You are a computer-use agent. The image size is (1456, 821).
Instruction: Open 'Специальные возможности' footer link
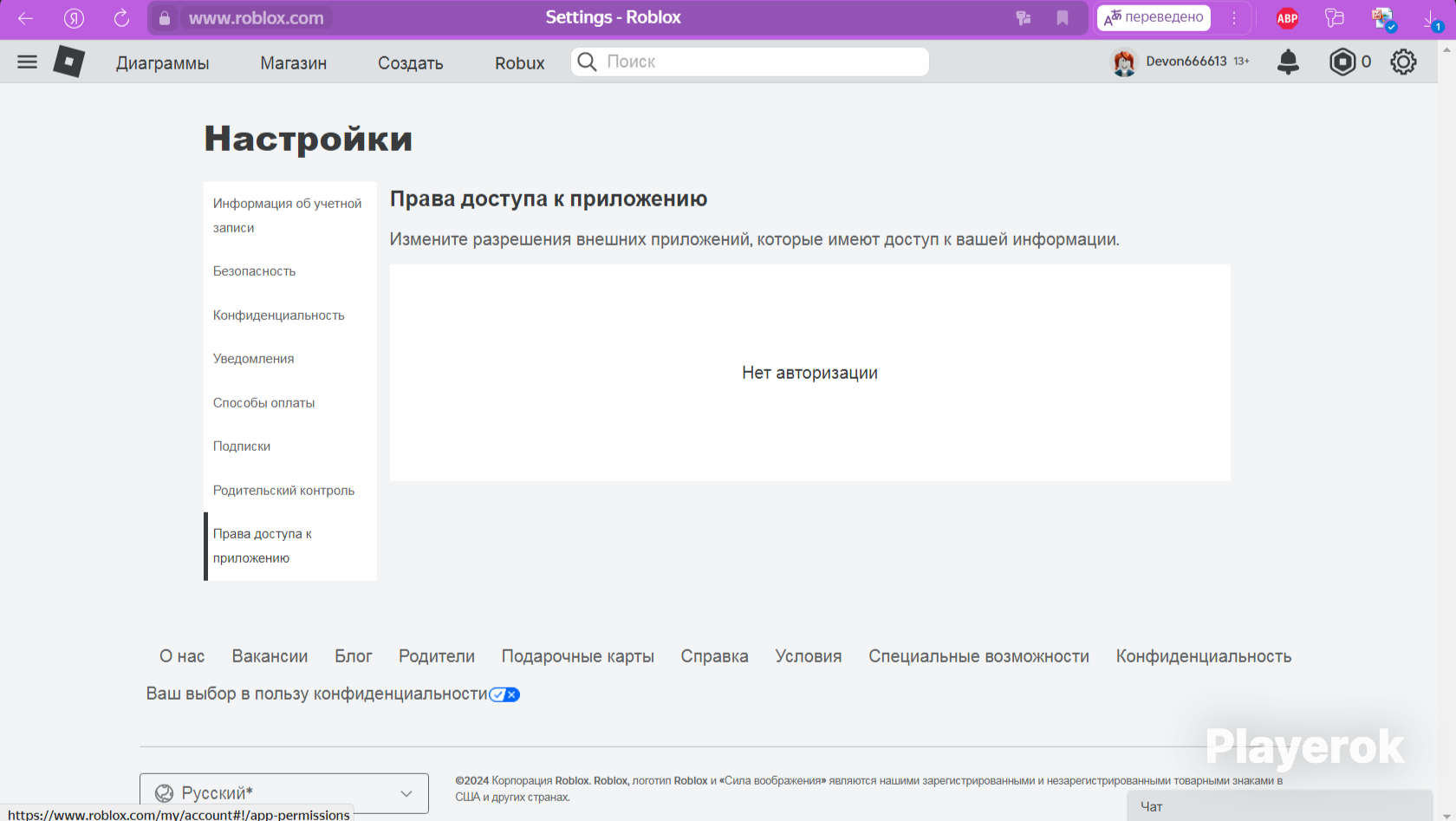(979, 656)
